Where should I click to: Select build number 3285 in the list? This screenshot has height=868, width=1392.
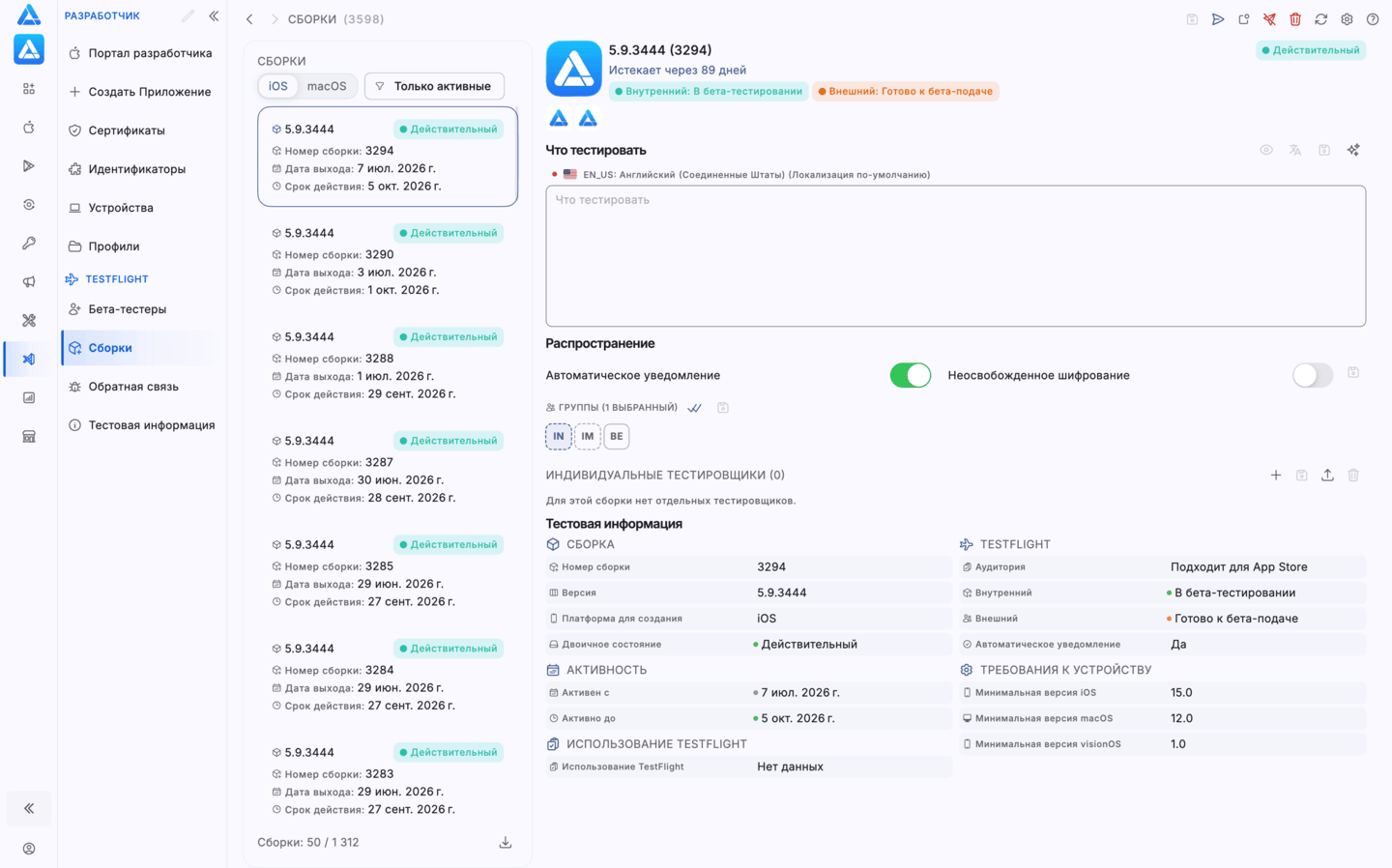click(x=388, y=572)
